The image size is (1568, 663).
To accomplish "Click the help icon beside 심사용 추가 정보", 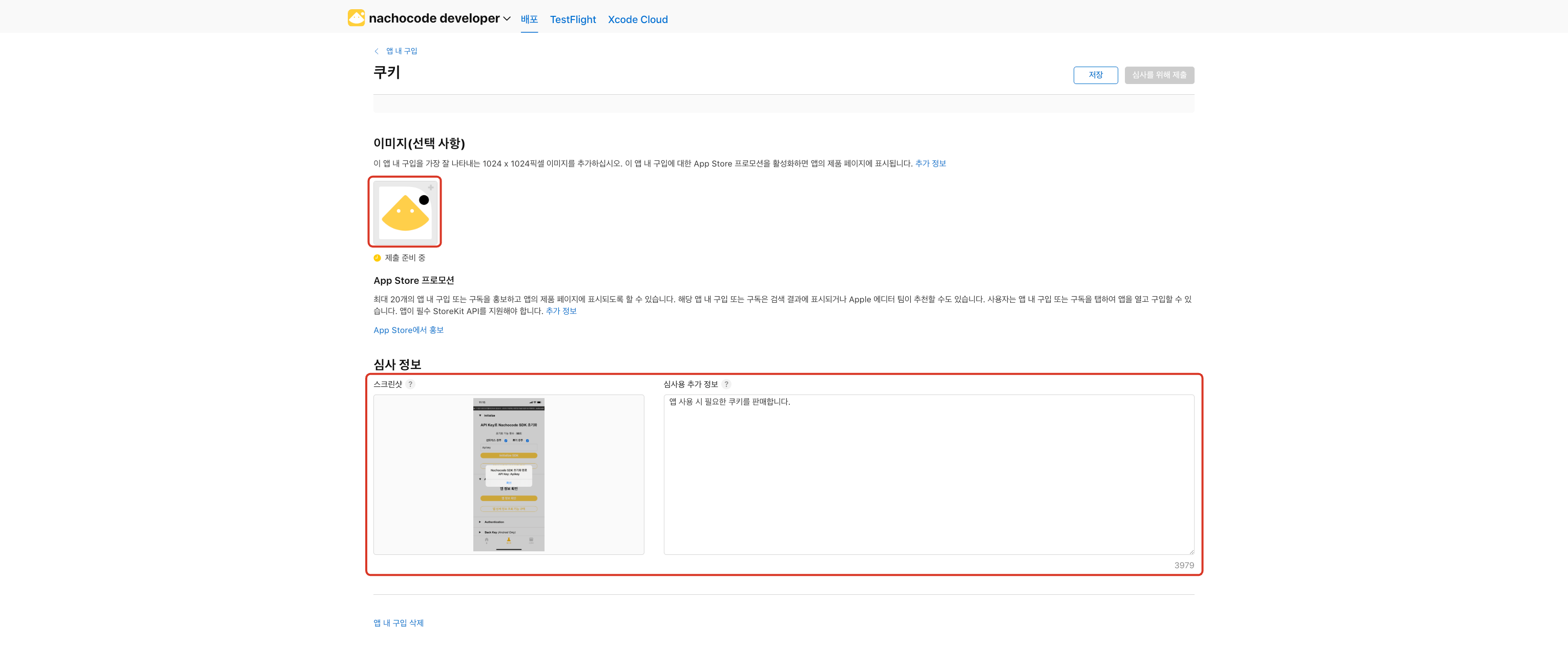I will [x=726, y=384].
